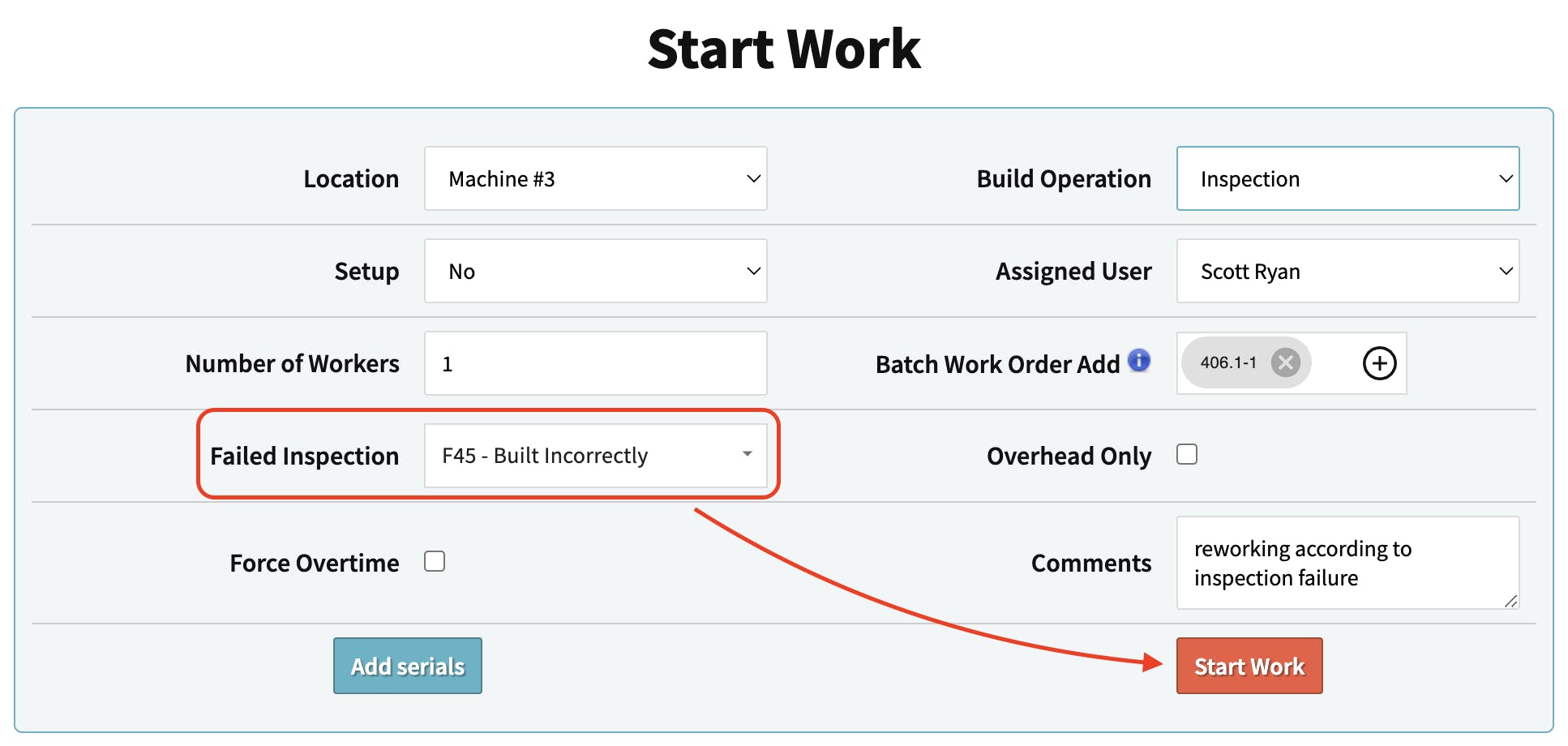This screenshot has height=746, width=1568.
Task: Expand the Build Operation dropdown
Action: pyautogui.click(x=1347, y=178)
